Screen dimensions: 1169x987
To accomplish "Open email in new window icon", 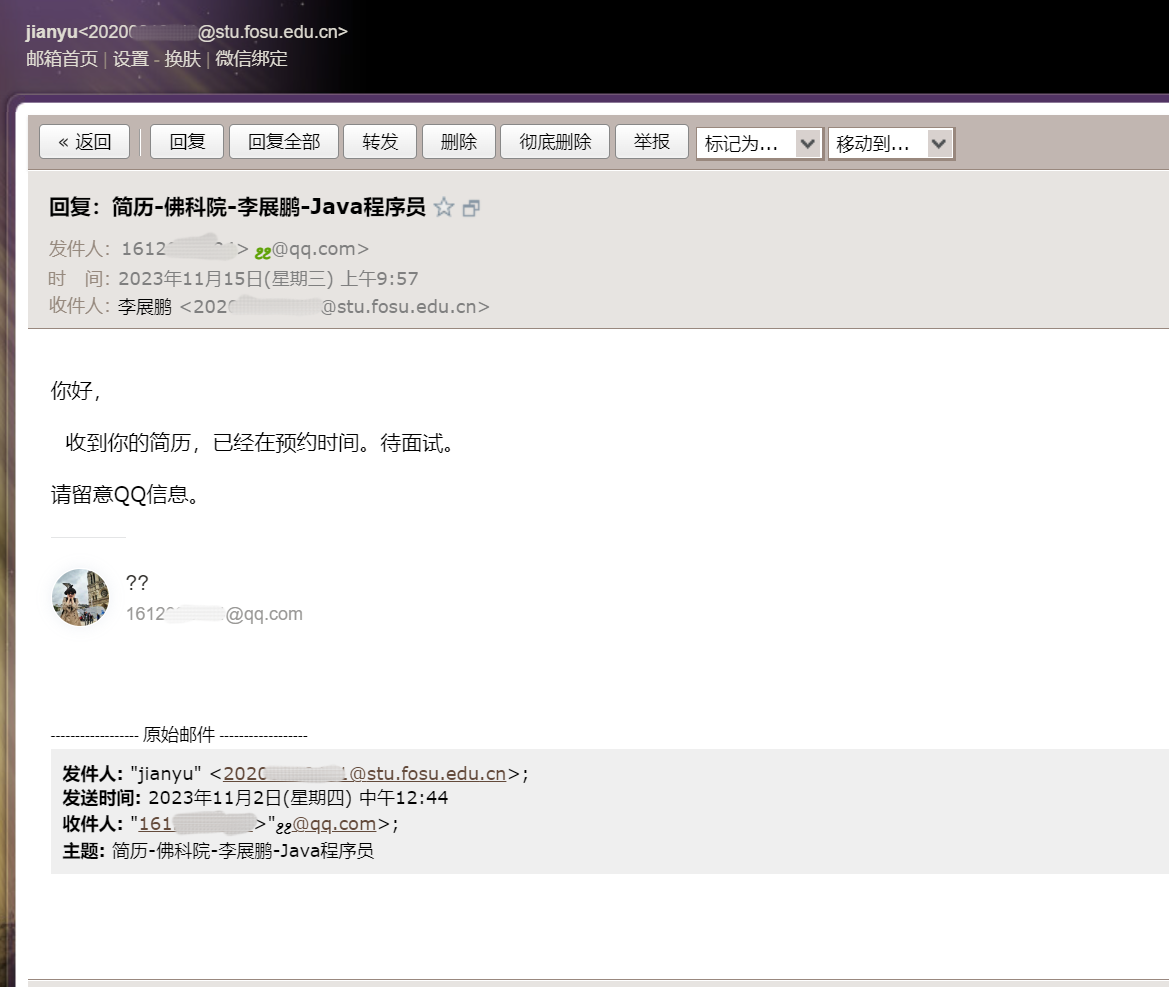I will [471, 208].
